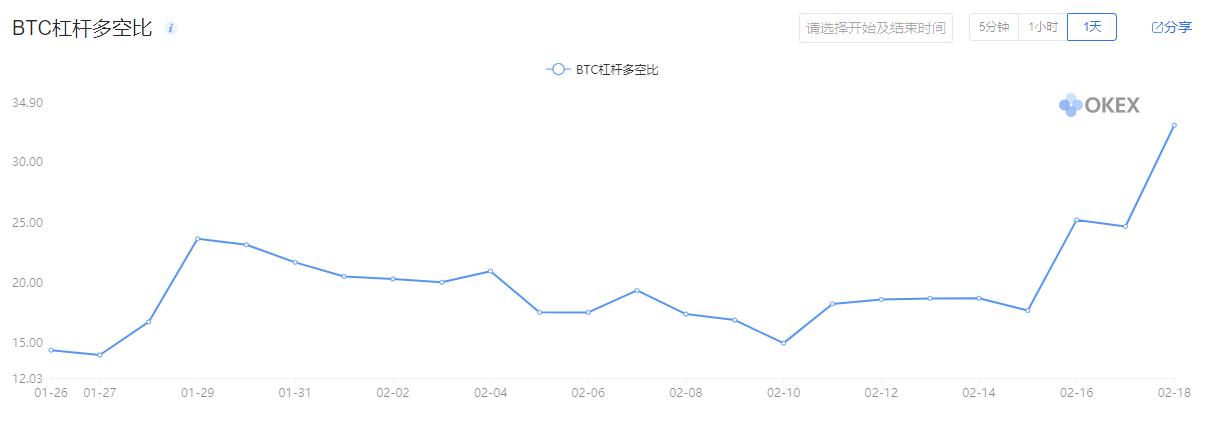Click the 02-18 peak data point
This screenshot has width=1220, height=433.
click(1174, 125)
